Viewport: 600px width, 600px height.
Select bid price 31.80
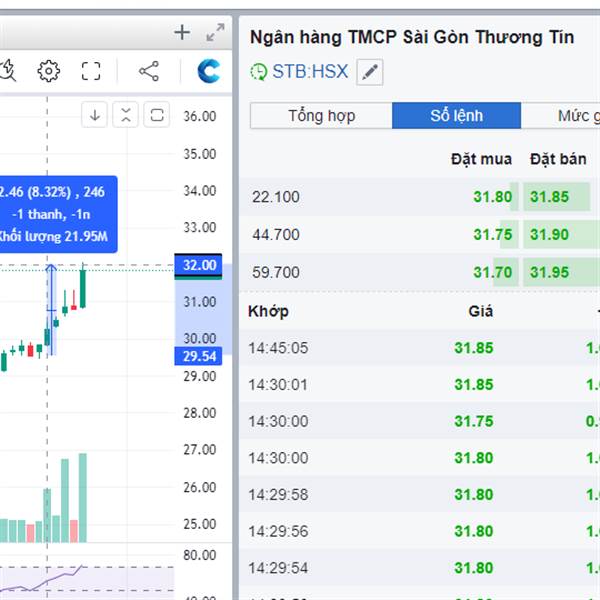tap(492, 197)
